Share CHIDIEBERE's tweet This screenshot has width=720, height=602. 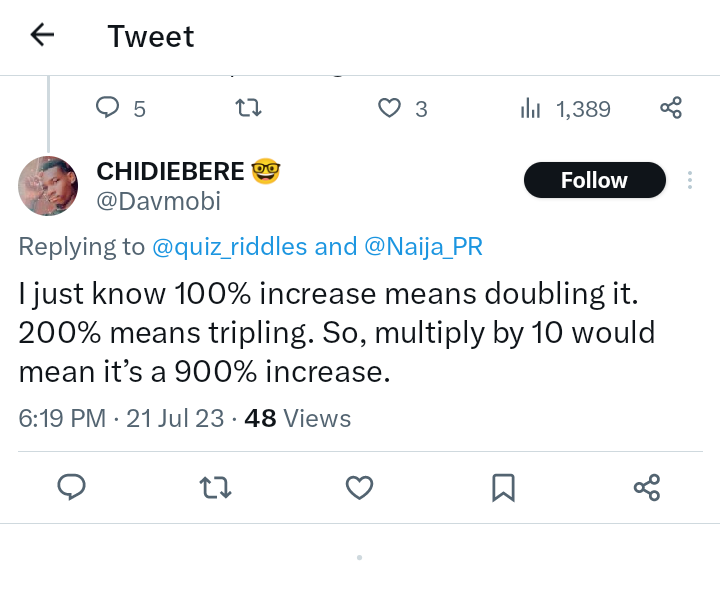(647, 487)
